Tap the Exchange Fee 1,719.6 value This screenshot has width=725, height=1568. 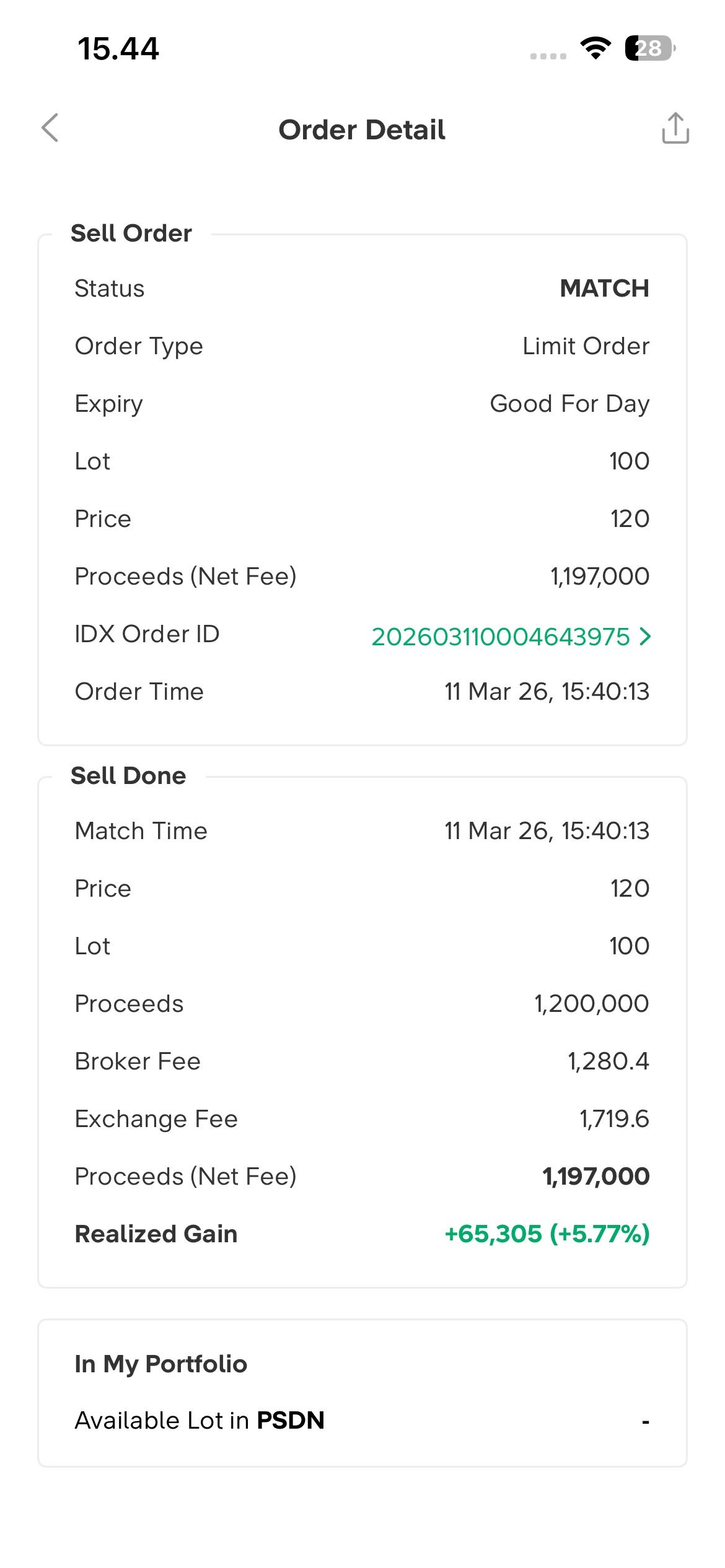(x=613, y=1119)
